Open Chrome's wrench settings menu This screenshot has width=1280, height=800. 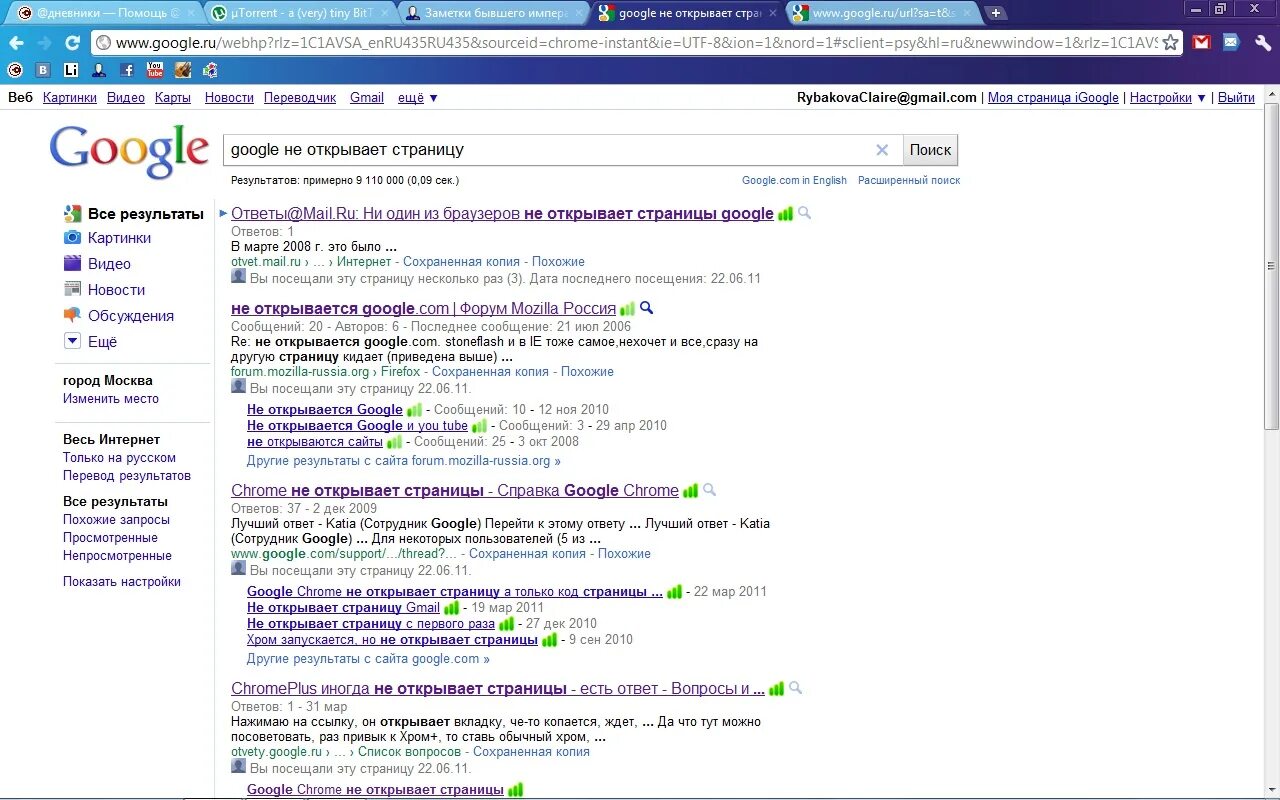click(1262, 43)
